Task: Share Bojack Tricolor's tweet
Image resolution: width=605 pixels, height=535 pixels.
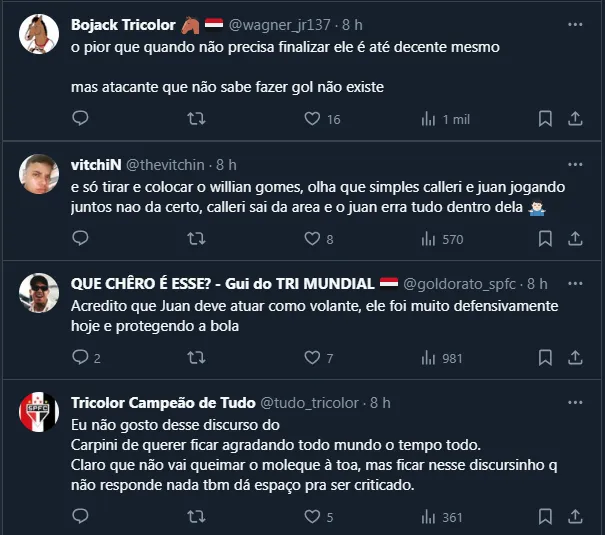Action: coord(575,119)
